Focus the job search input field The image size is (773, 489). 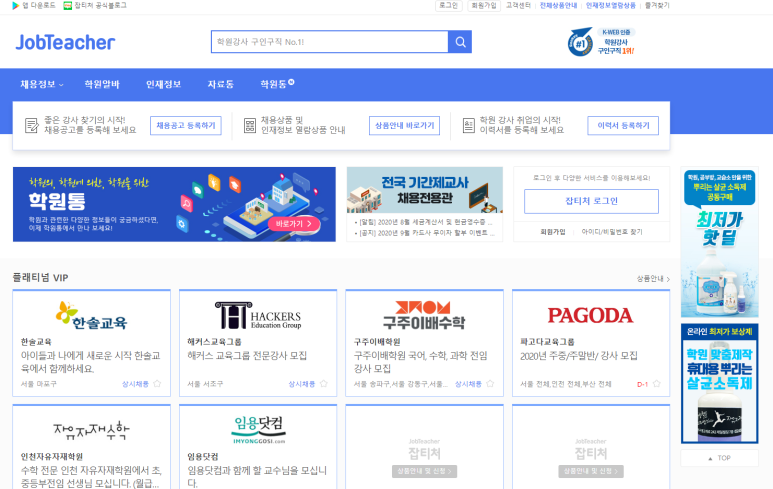[330, 42]
